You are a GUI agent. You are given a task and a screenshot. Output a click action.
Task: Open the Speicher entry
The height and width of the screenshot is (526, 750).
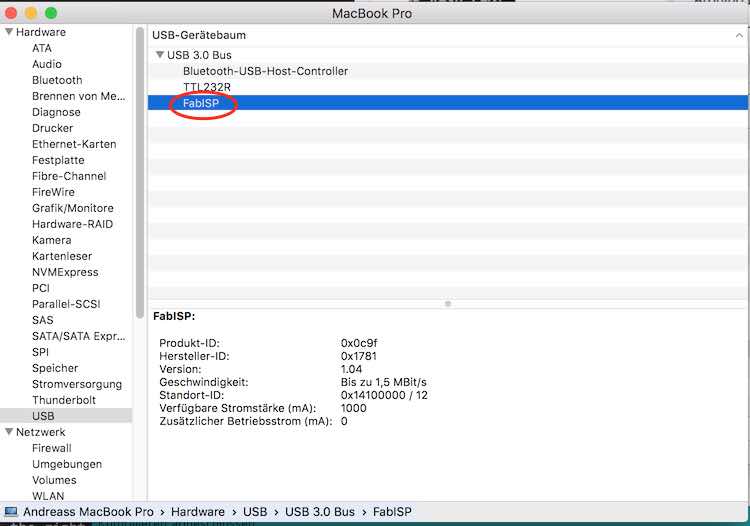click(55, 368)
